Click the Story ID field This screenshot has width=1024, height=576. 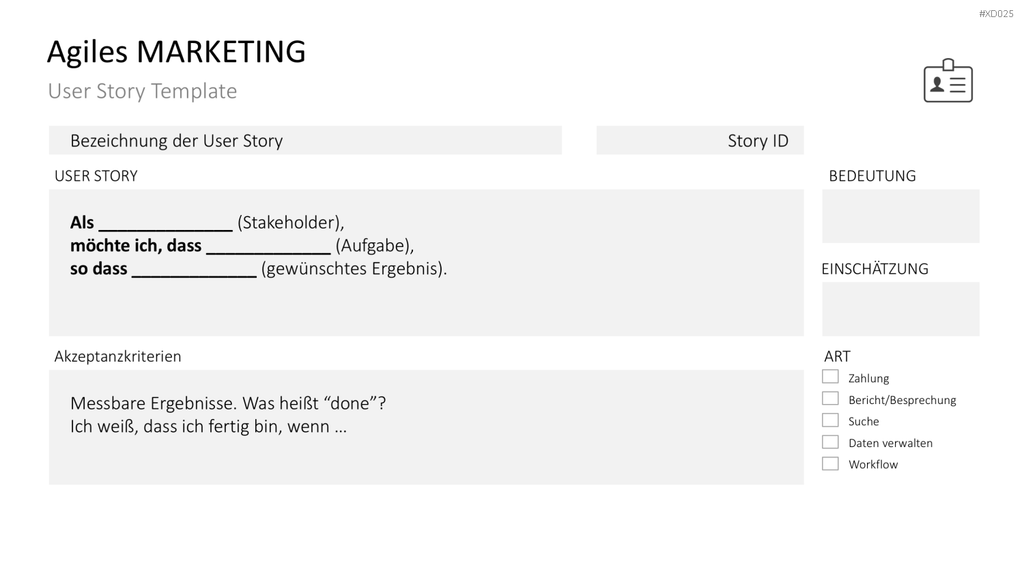click(699, 140)
